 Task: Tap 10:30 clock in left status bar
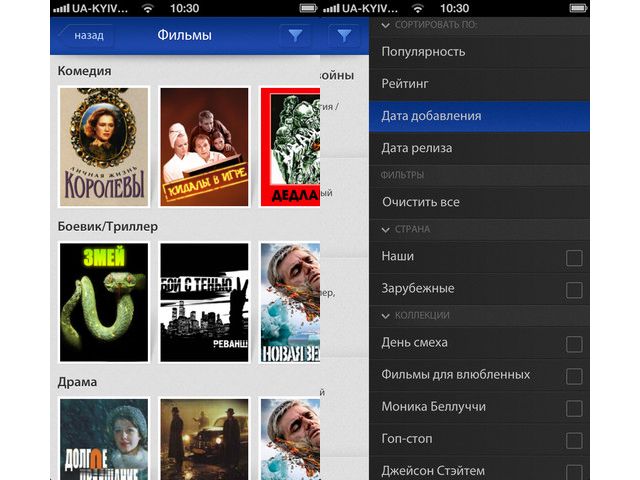point(184,8)
